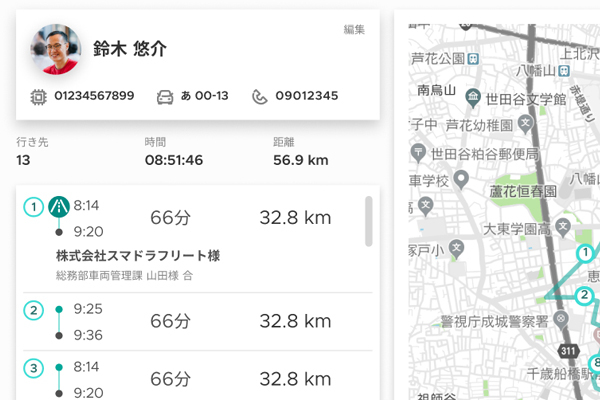Screen dimensions: 600x400
Task: Click the driver name 鈴木 悠介
Action: click(x=130, y=49)
